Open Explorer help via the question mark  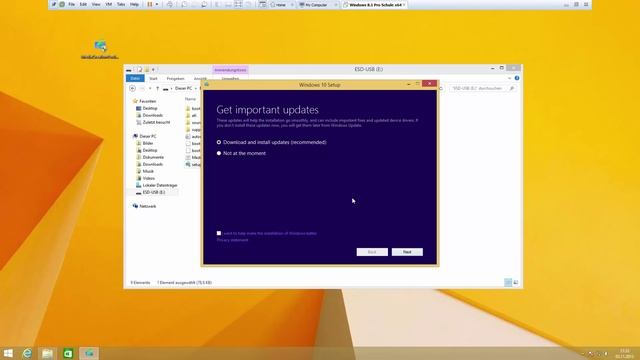point(517,78)
